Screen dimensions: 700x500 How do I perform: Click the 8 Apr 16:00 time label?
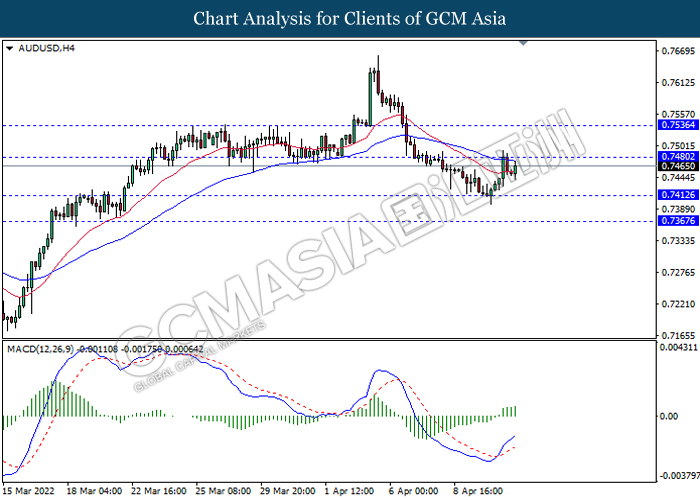point(478,491)
